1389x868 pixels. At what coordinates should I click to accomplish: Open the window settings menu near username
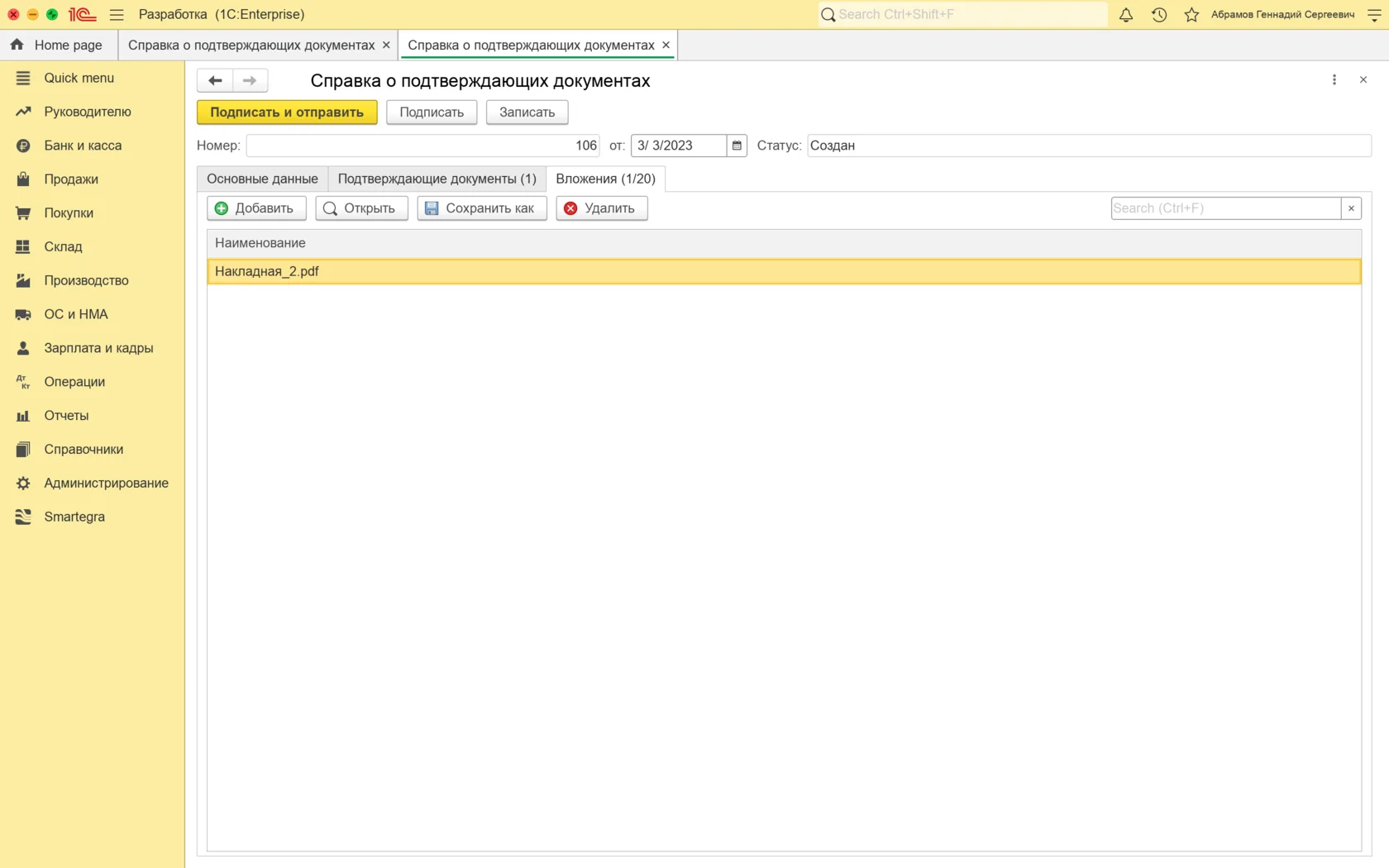tap(1373, 15)
